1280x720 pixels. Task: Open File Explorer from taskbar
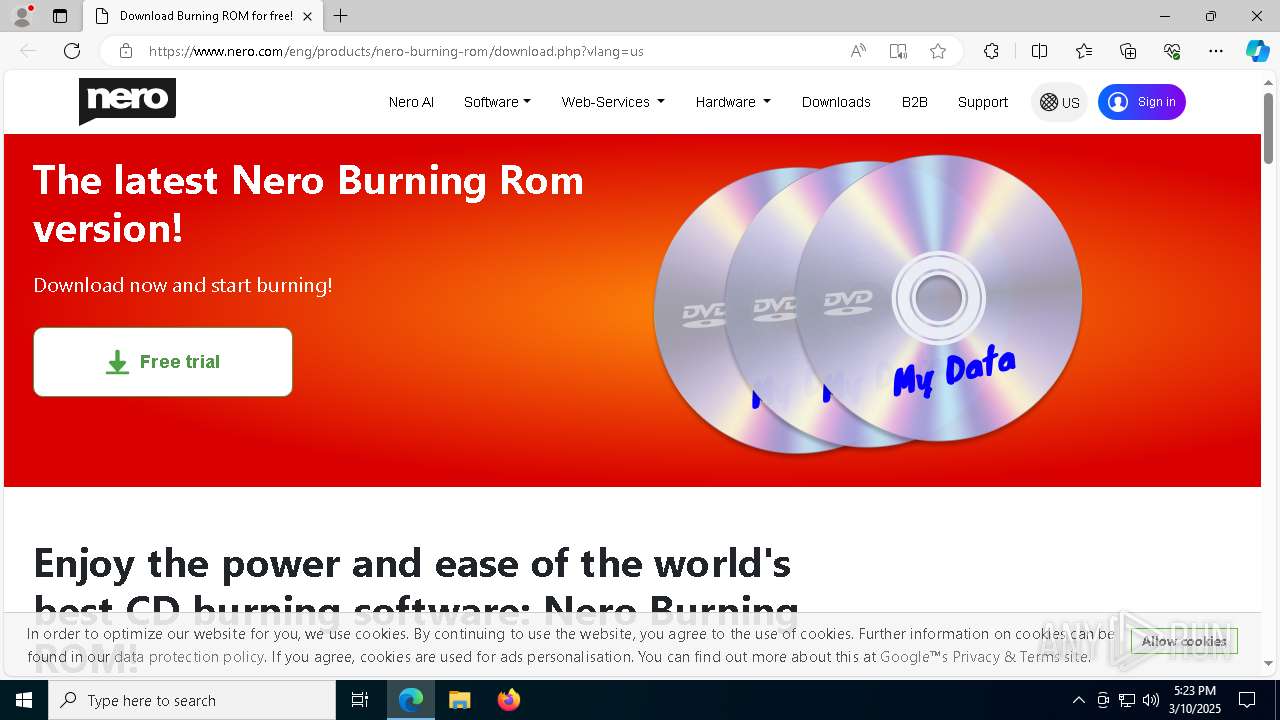[459, 700]
